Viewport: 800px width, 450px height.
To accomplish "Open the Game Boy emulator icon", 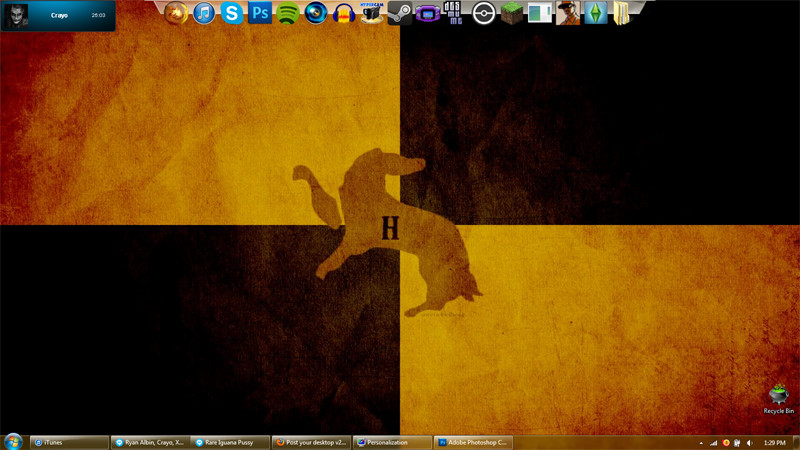I will [428, 13].
